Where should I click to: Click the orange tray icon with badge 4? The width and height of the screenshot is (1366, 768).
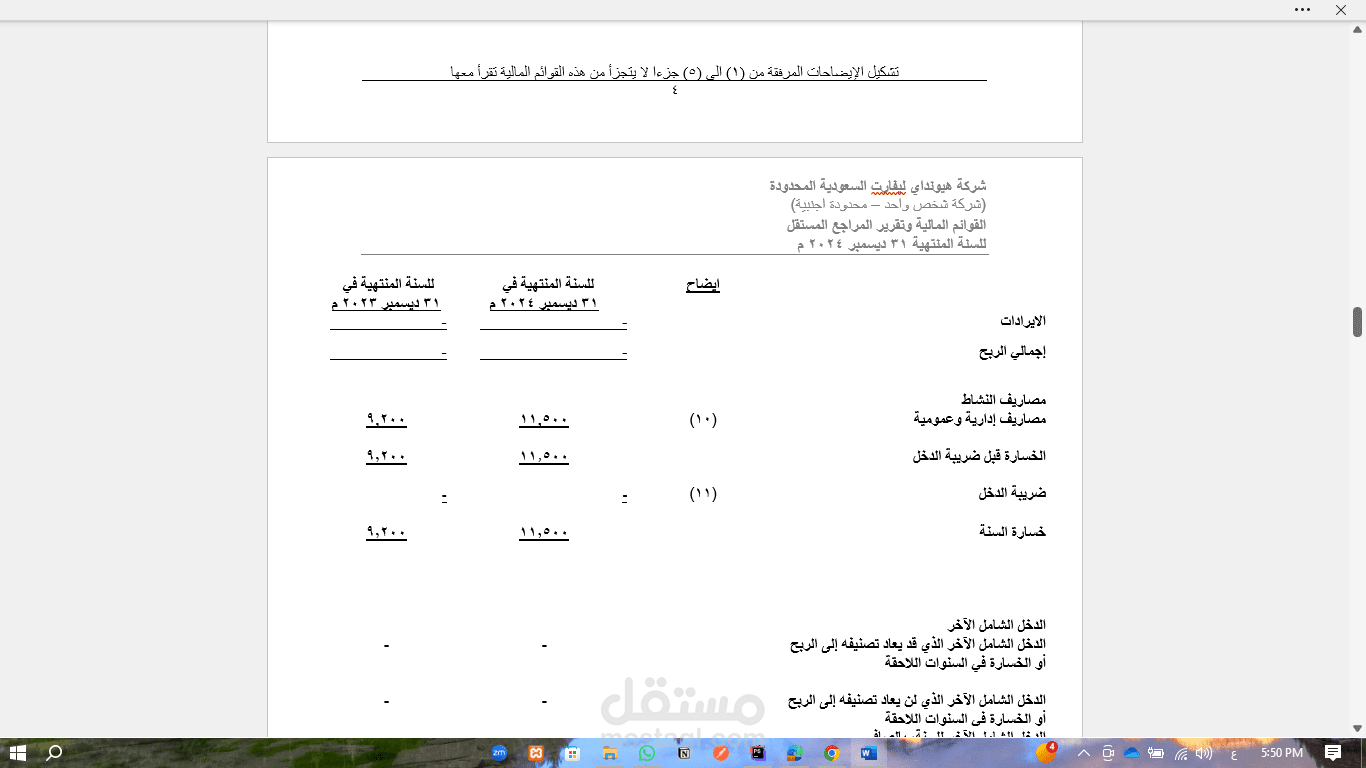click(1045, 751)
